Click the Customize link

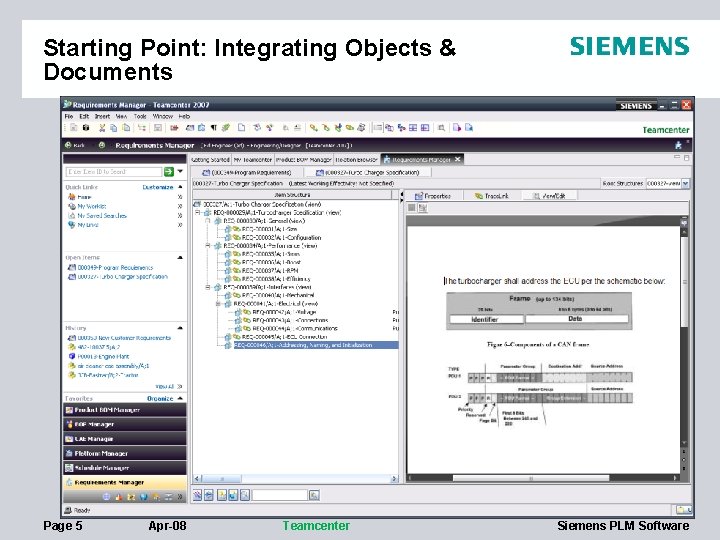click(158, 187)
